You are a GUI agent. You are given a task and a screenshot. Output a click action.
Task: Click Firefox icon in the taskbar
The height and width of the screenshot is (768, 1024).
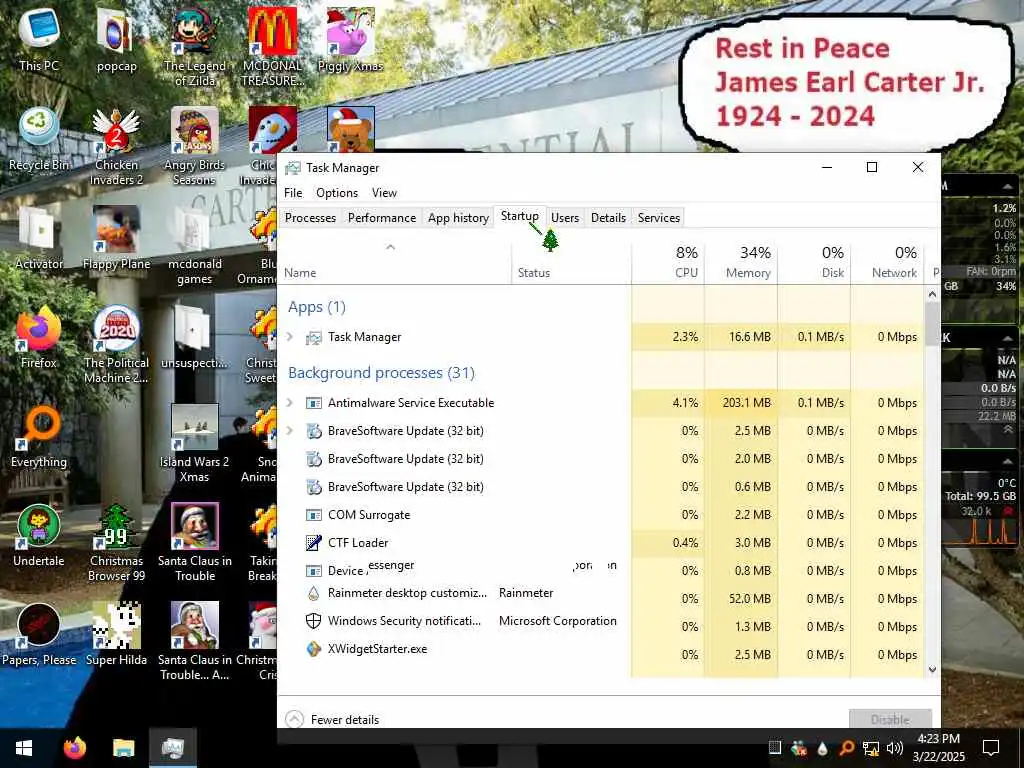[x=75, y=748]
